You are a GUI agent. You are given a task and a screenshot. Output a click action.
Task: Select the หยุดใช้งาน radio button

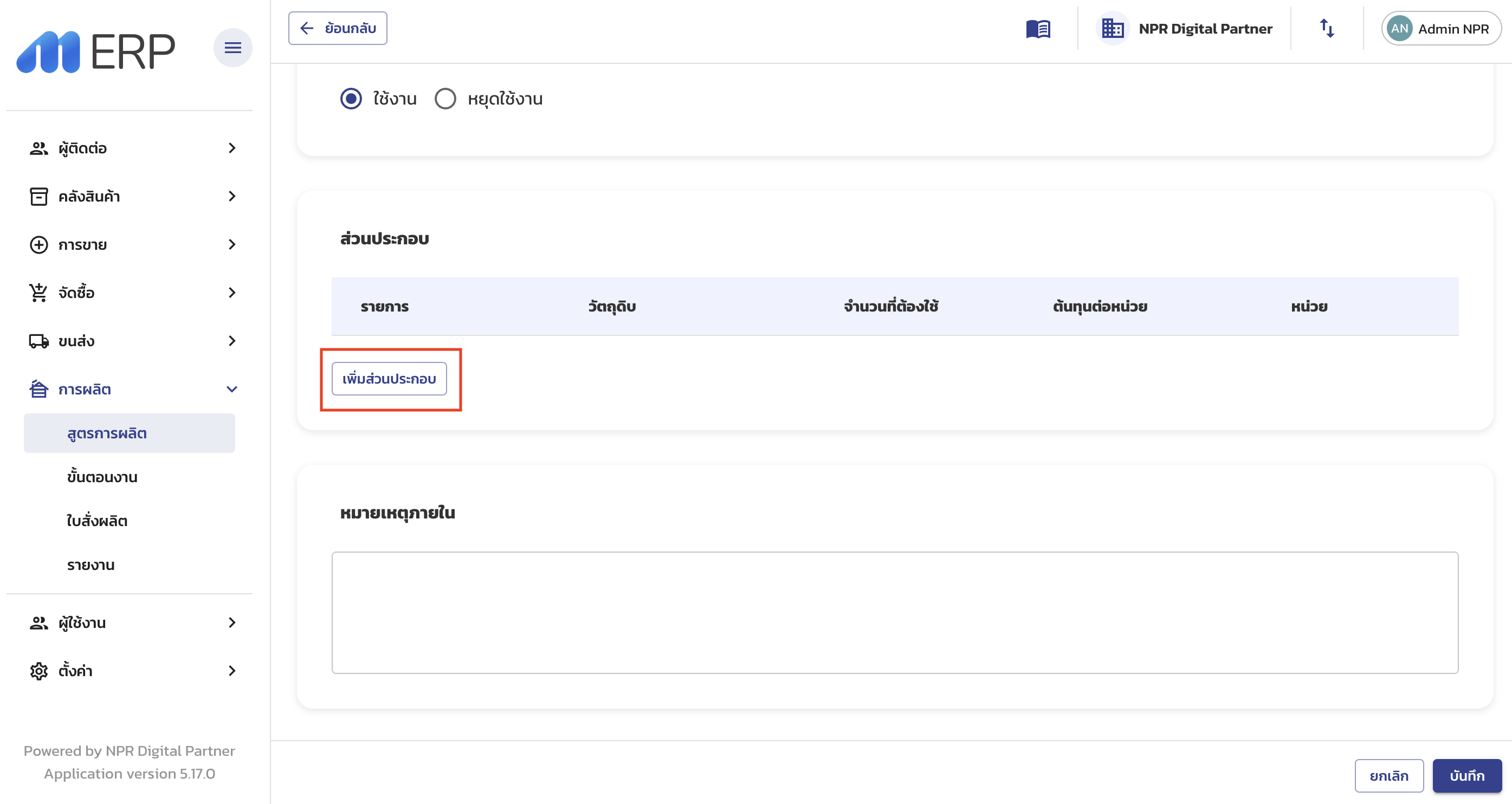(x=445, y=99)
